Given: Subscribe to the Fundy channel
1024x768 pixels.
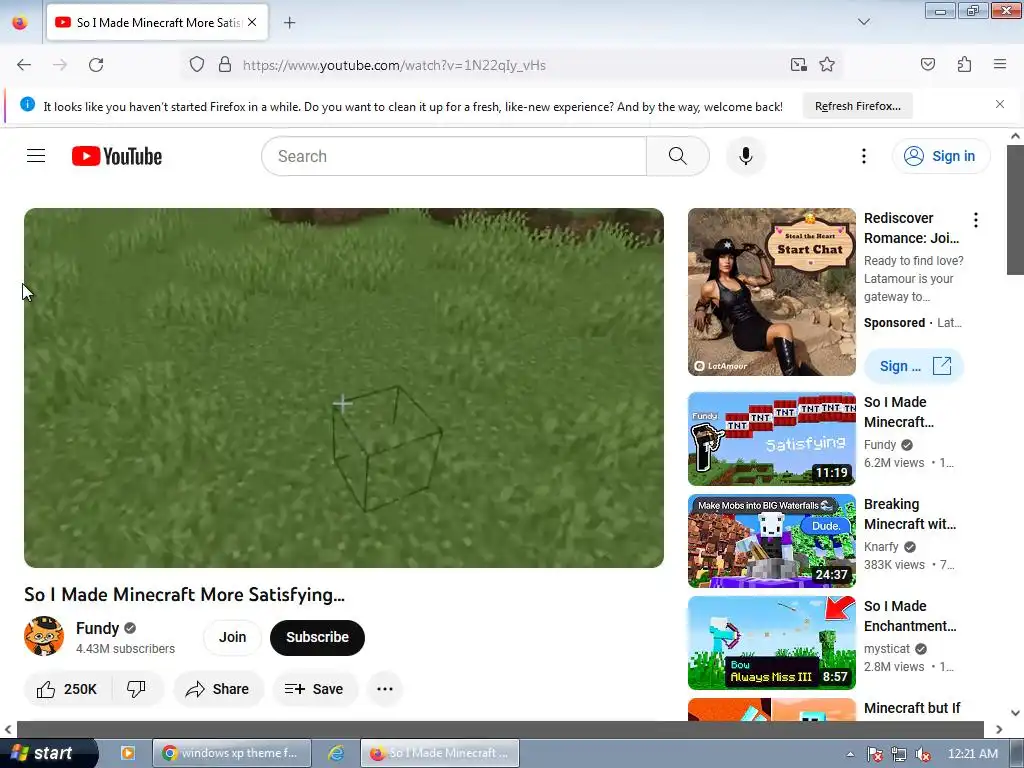Looking at the screenshot, I should (x=317, y=637).
